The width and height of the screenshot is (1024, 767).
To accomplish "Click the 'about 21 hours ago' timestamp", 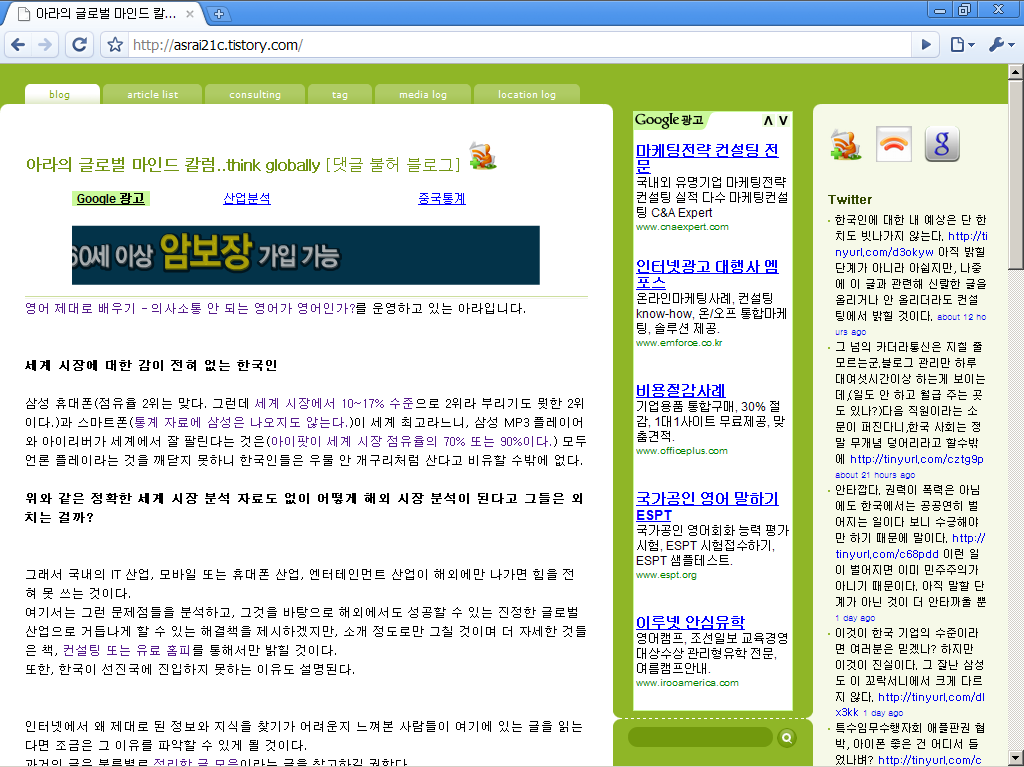I will click(x=875, y=475).
